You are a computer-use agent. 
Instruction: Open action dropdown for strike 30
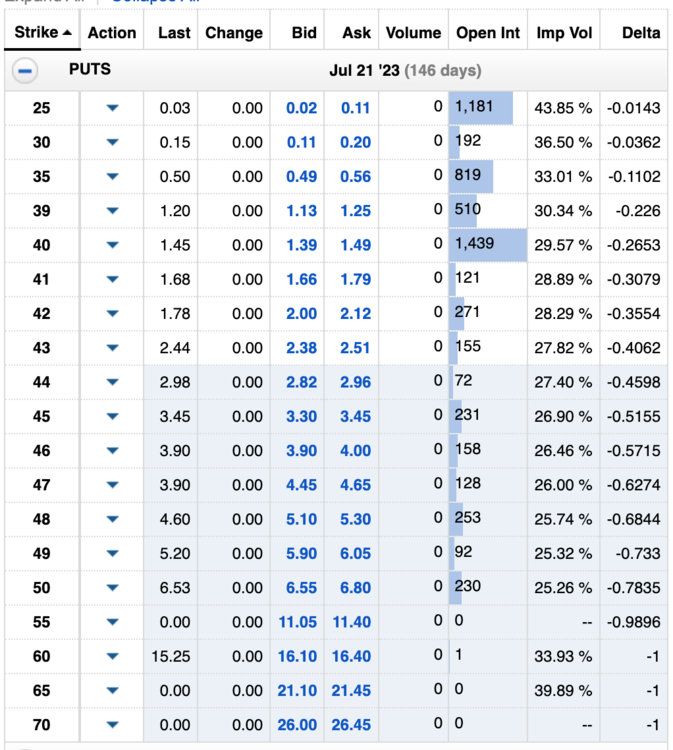click(x=112, y=142)
